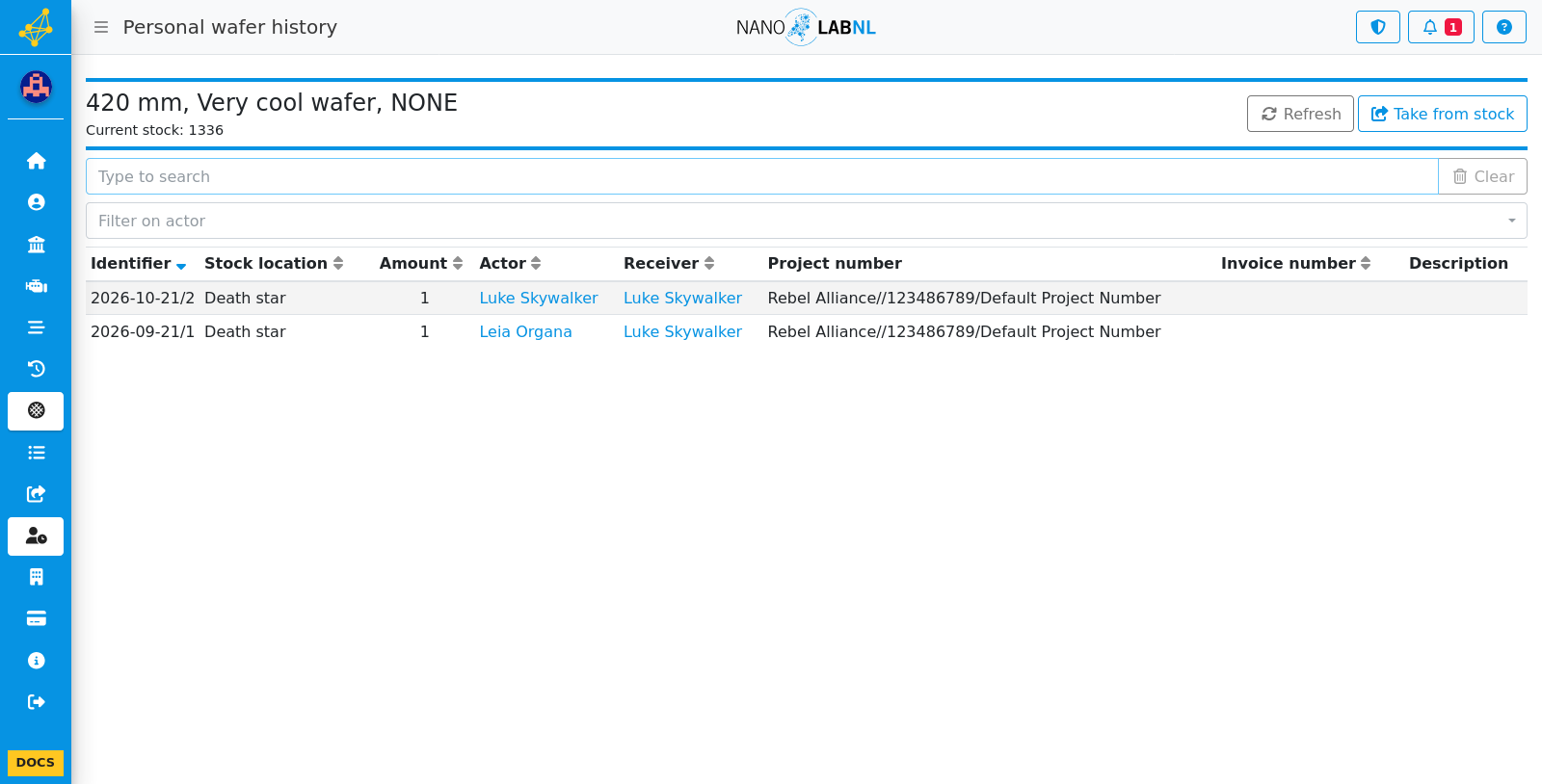Open the Filter on actor dropdown
The width and height of the screenshot is (1542, 784).
(807, 221)
